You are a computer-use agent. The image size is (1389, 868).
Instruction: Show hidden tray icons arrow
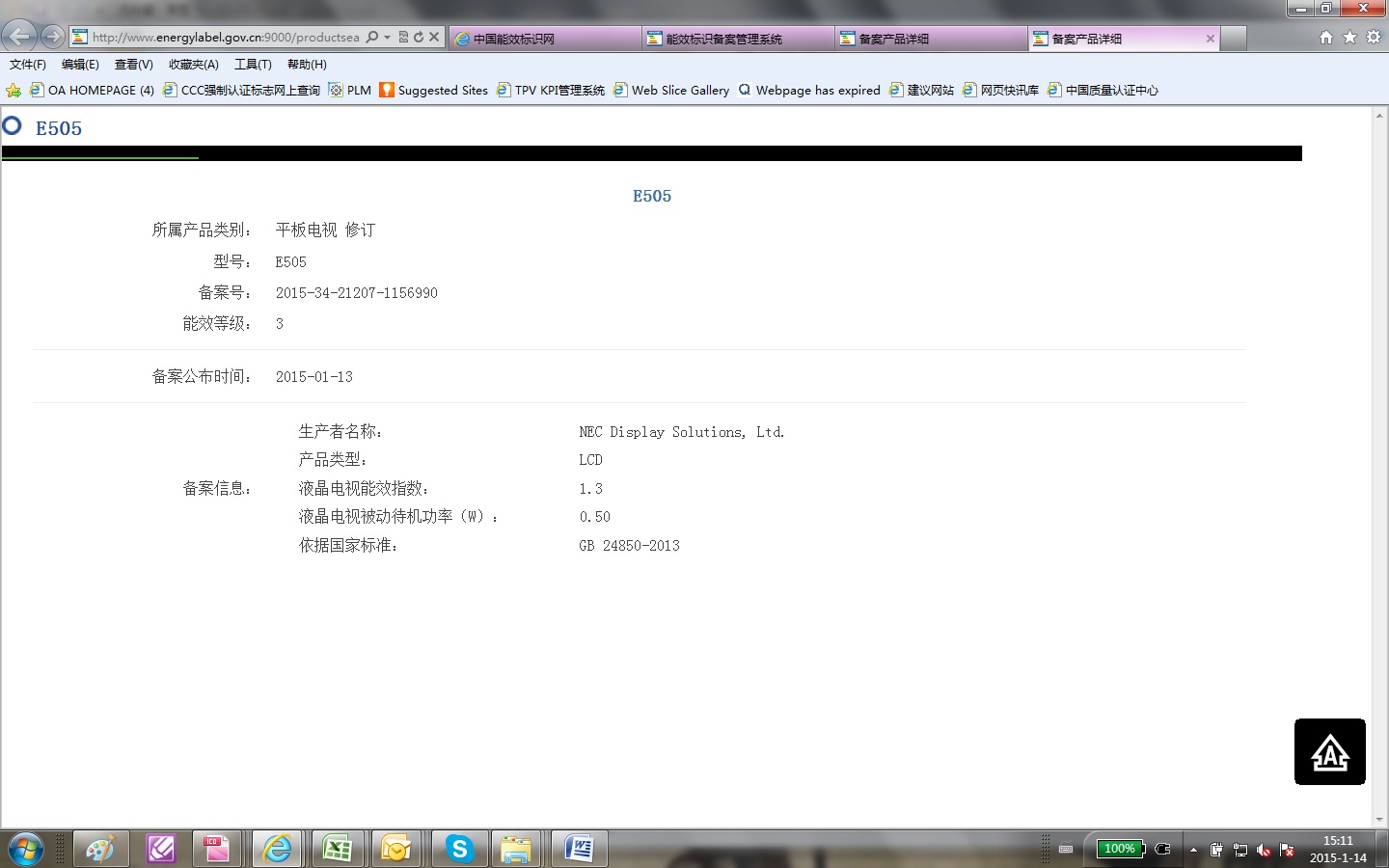pos(1193,850)
